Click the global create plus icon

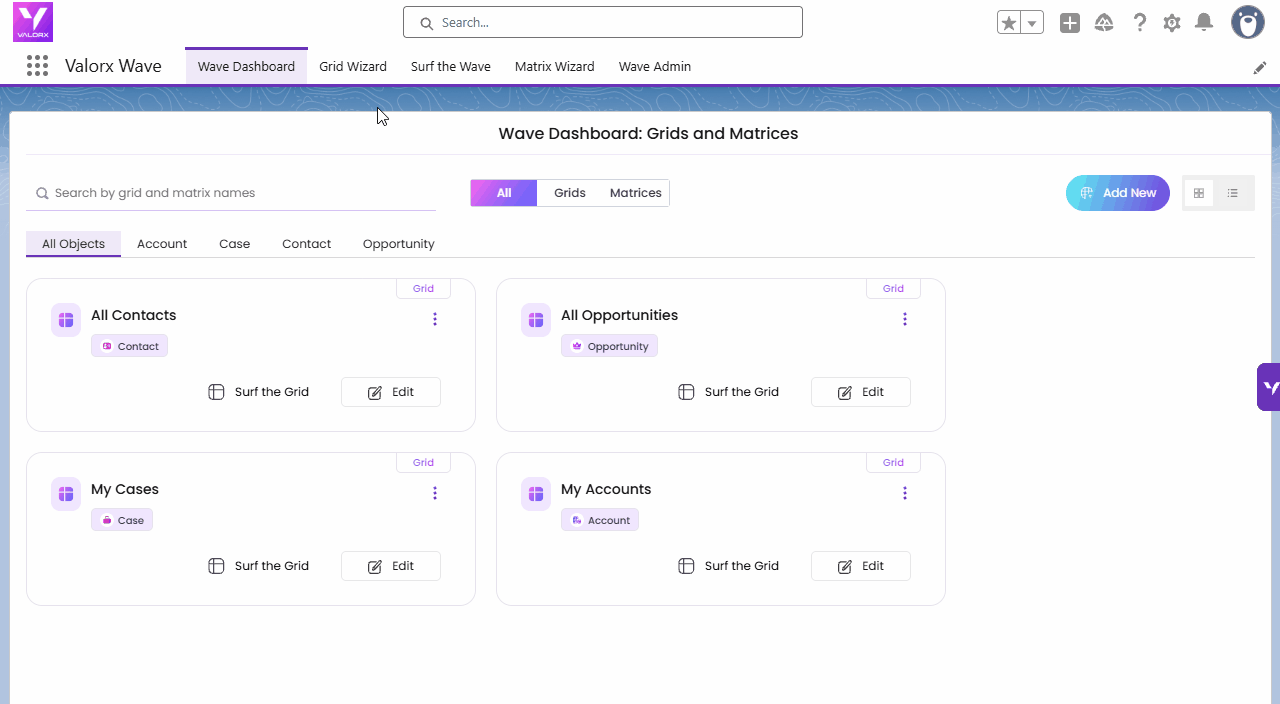pyautogui.click(x=1070, y=23)
